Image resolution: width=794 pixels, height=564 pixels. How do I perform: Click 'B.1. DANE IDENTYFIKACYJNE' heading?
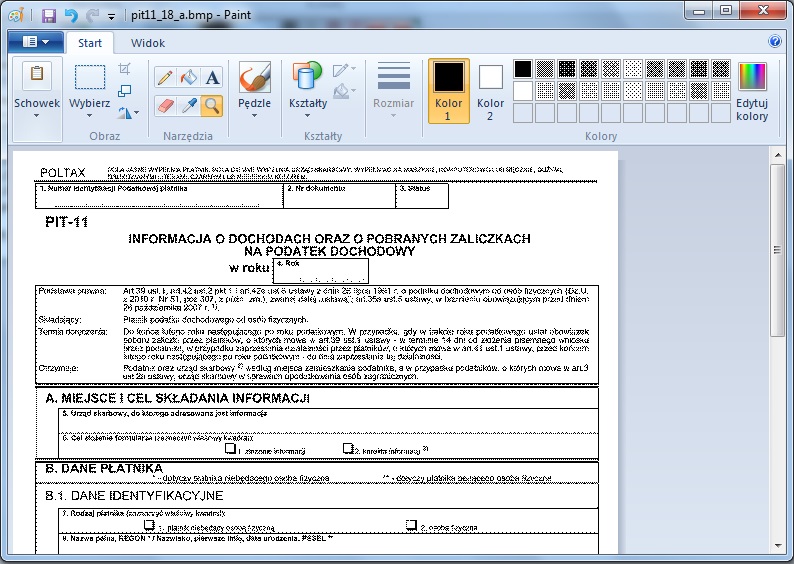pos(134,495)
